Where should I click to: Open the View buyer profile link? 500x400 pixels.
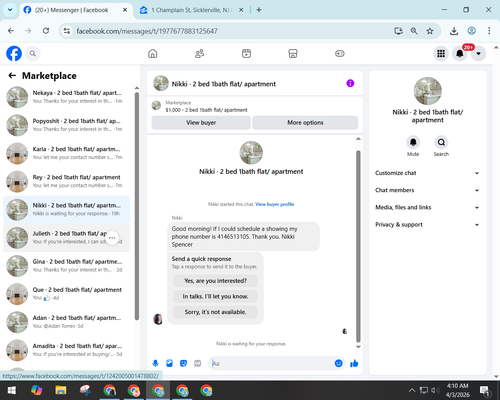[x=275, y=204]
